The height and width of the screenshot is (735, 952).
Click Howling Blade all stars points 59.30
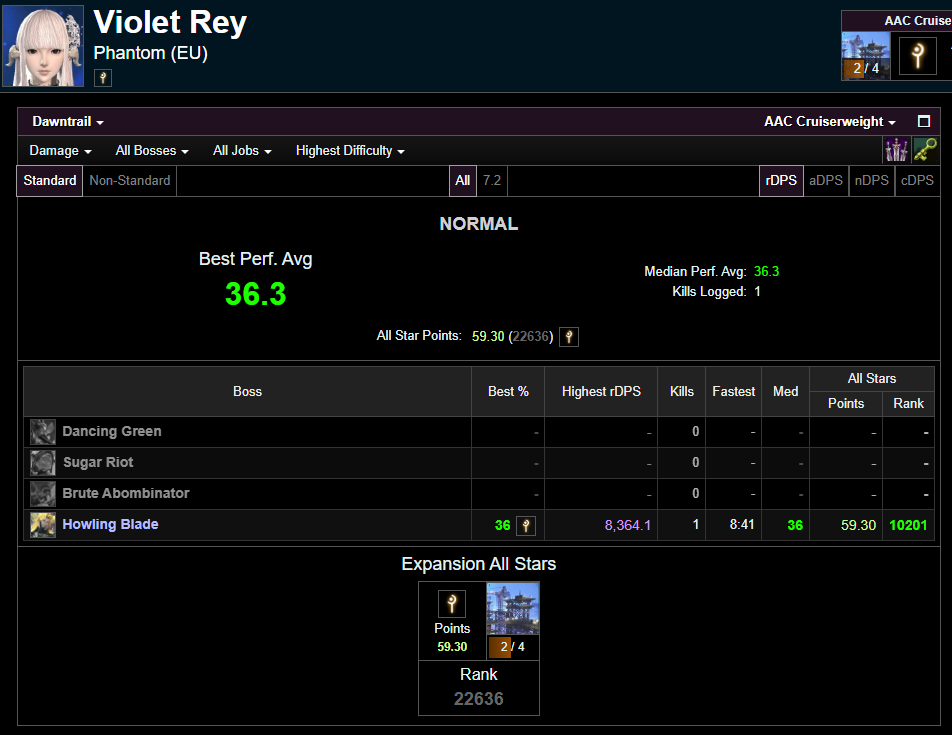(x=858, y=526)
